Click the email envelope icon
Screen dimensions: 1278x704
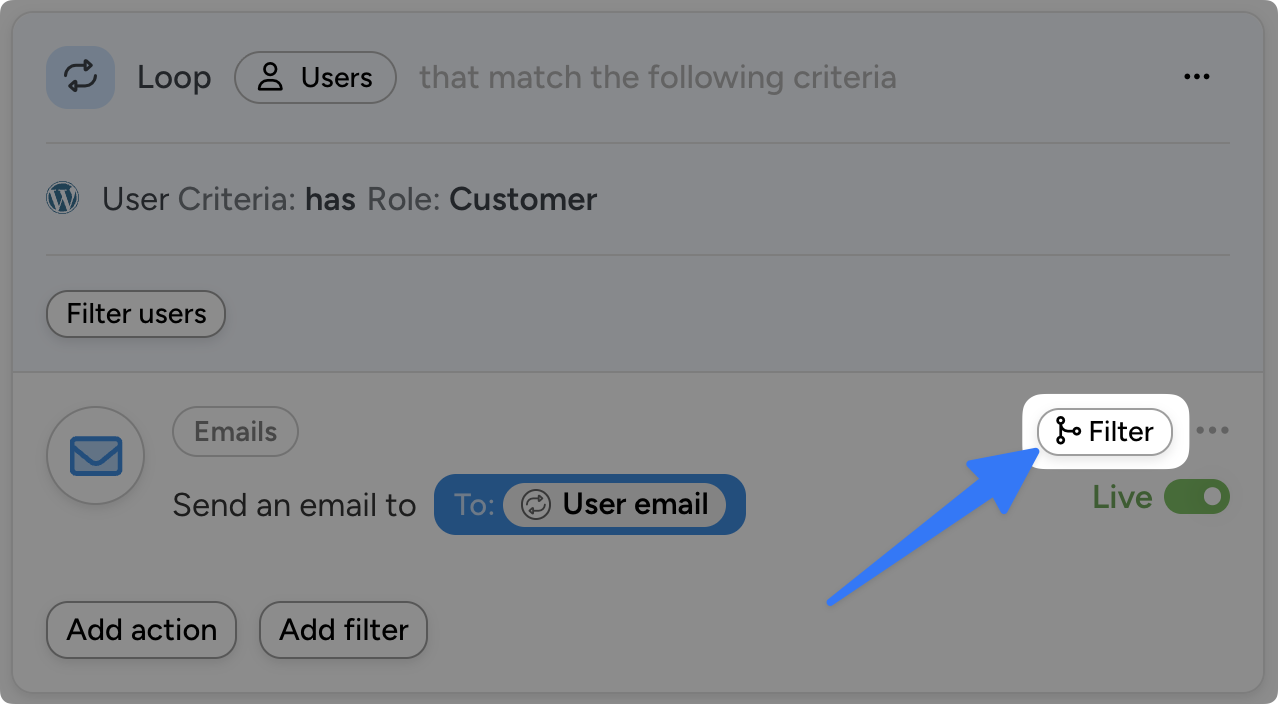click(96, 456)
